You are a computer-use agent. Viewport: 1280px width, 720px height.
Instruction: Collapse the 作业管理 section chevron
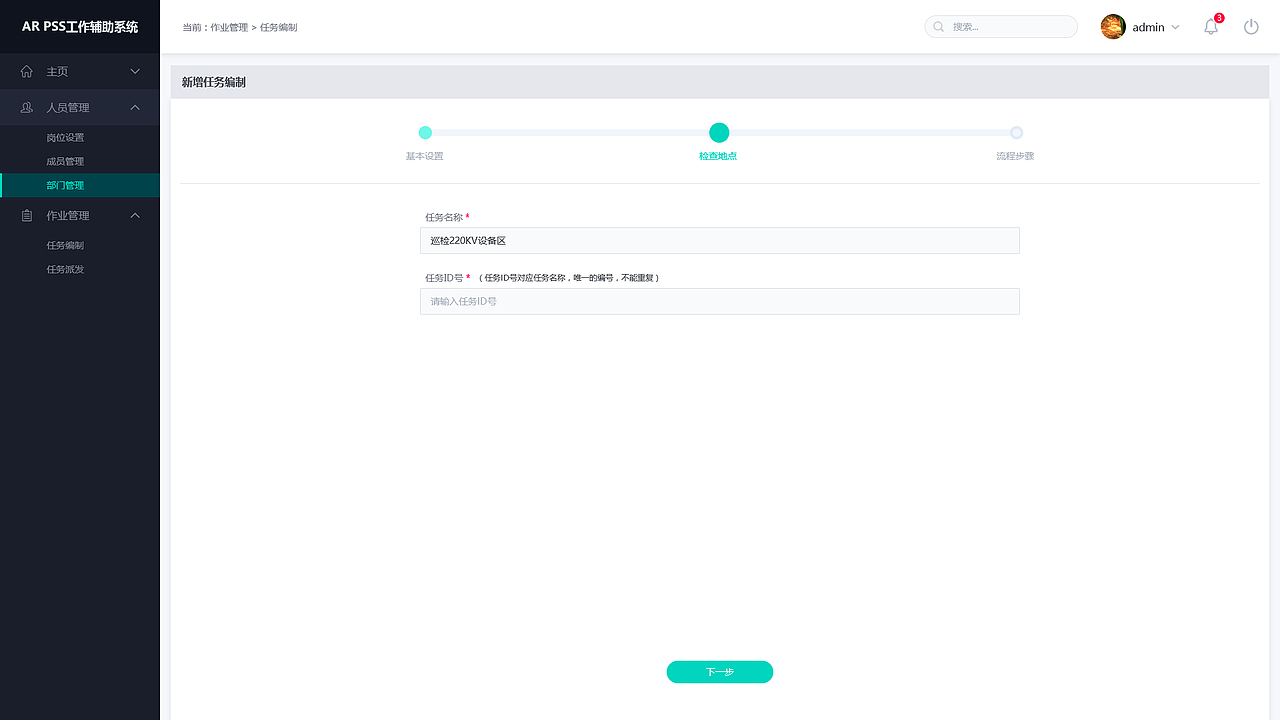click(136, 215)
